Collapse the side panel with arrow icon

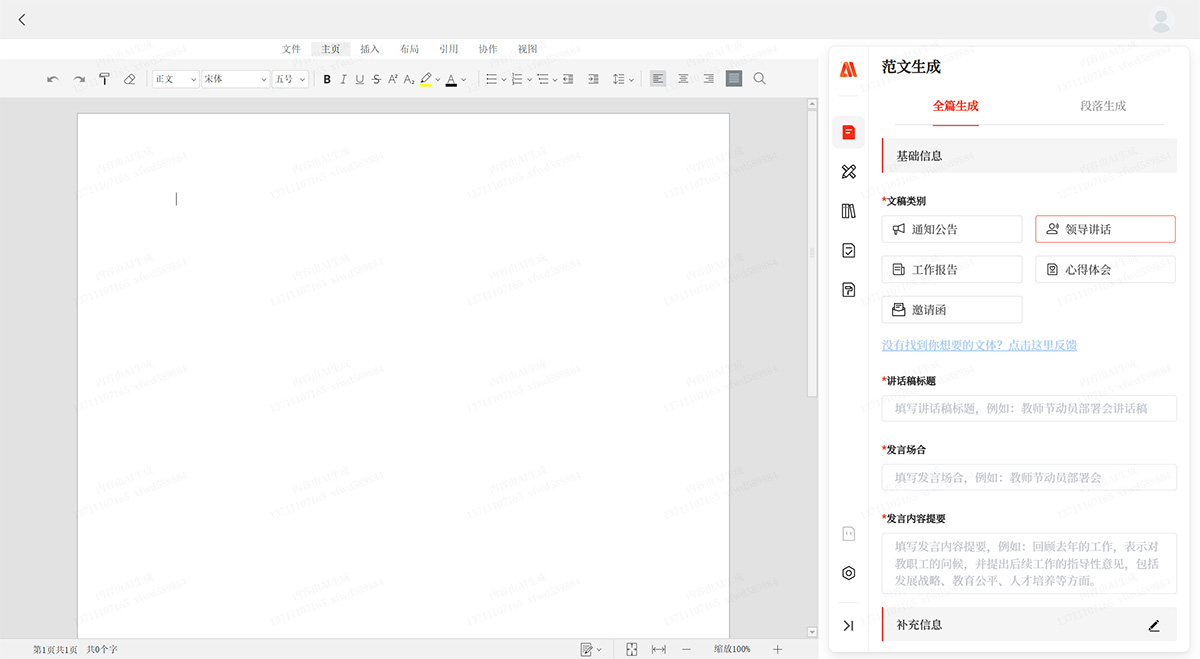(848, 625)
